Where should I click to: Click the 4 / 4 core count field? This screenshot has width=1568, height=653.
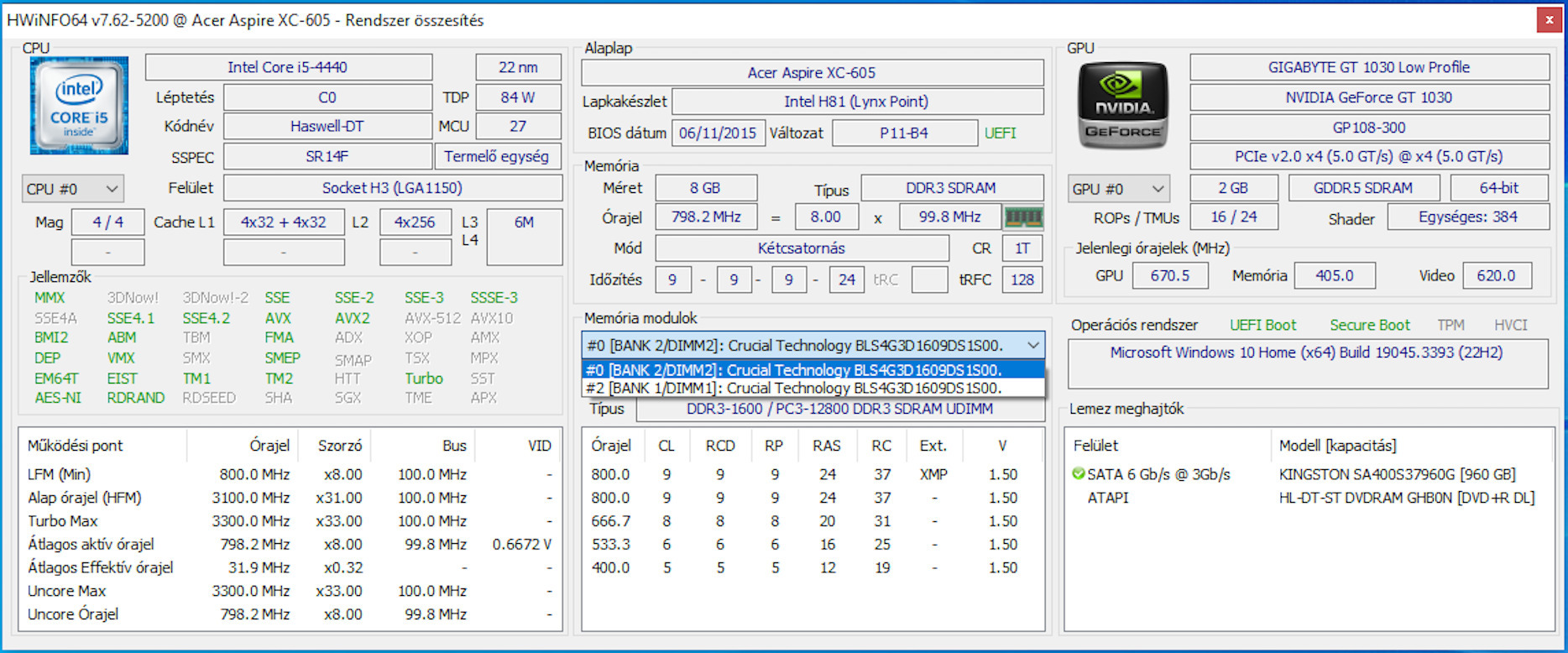click(x=107, y=222)
